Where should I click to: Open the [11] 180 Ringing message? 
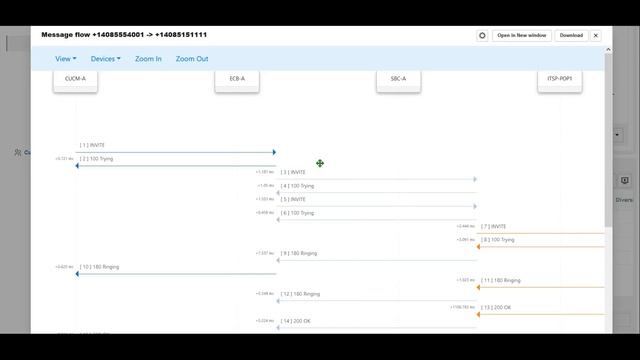[x=500, y=280]
